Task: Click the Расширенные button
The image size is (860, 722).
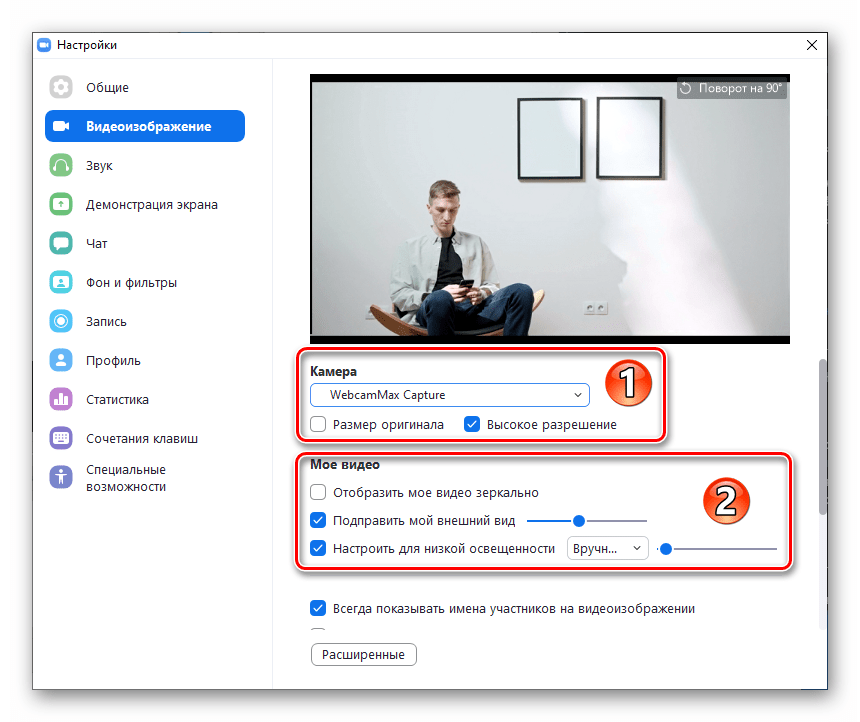Action: [x=364, y=655]
